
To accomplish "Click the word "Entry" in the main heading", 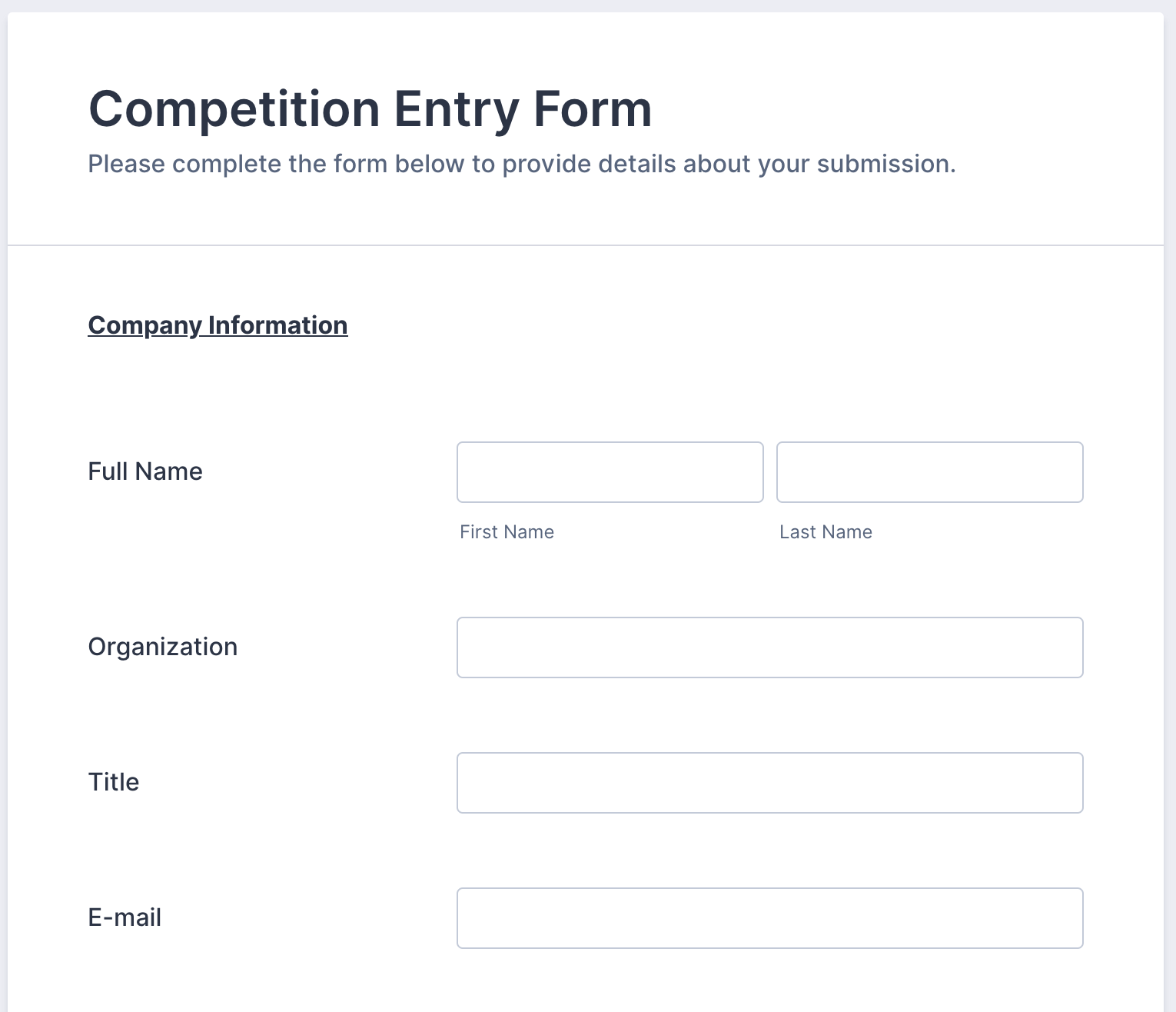I will coord(457,109).
